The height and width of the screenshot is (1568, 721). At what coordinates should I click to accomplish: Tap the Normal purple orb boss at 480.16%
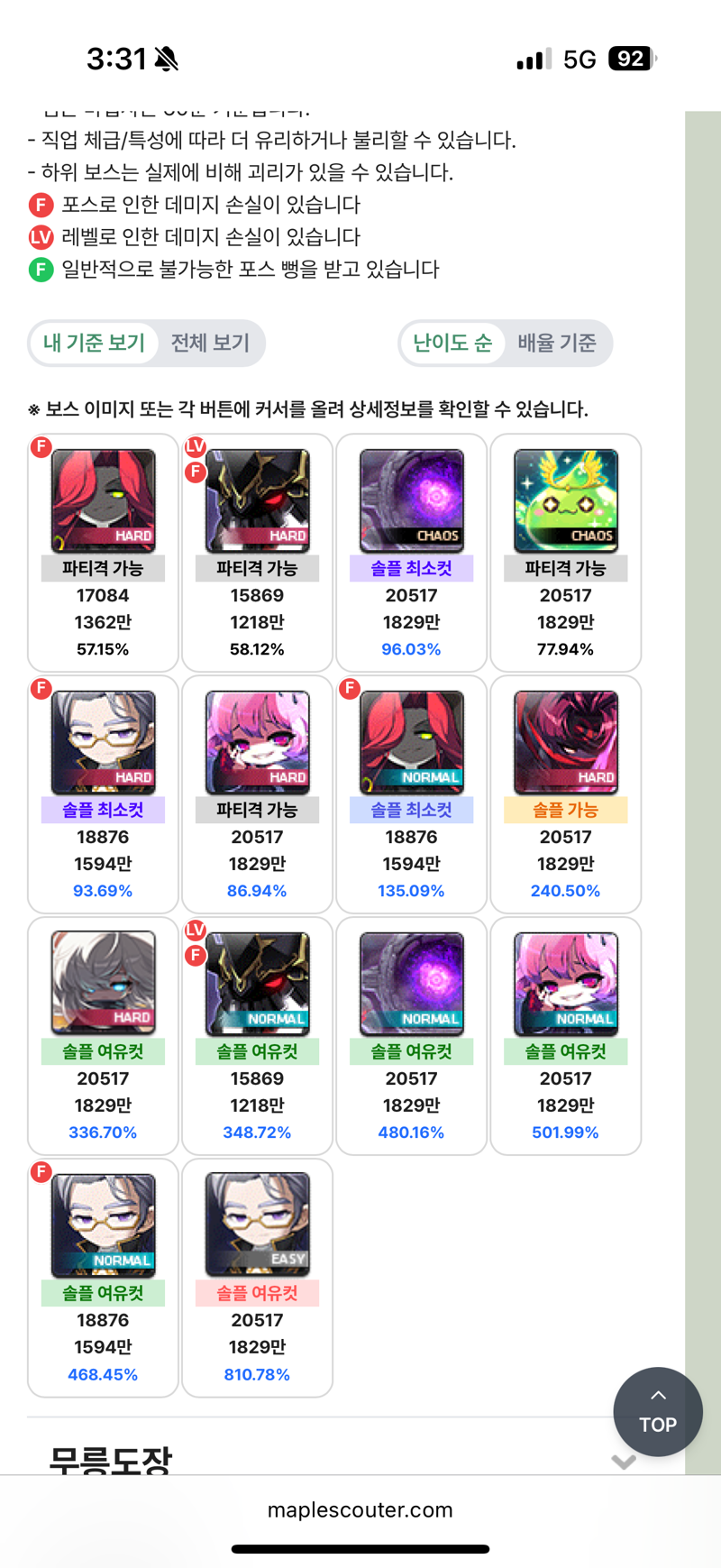[x=412, y=984]
